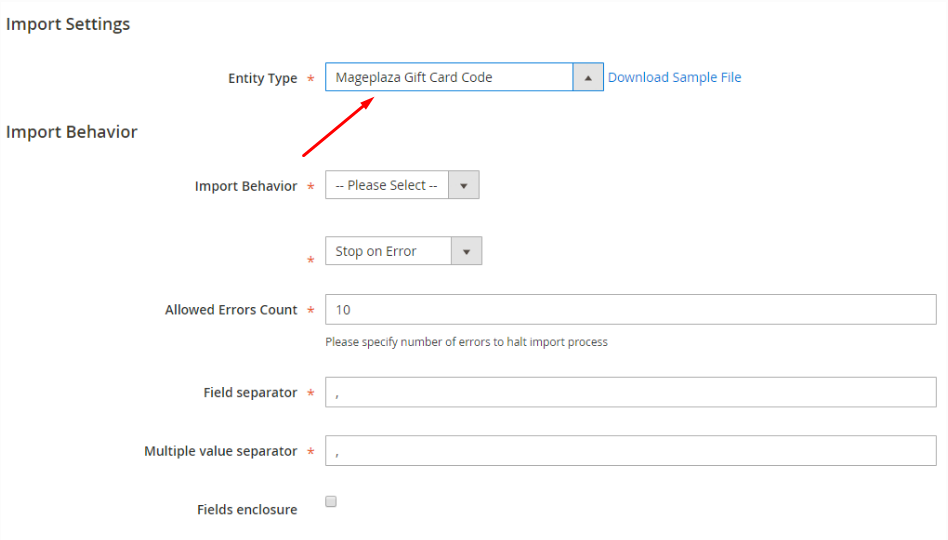Download the sample file via link
Viewport: 948px width, 540px height.
[x=674, y=77]
